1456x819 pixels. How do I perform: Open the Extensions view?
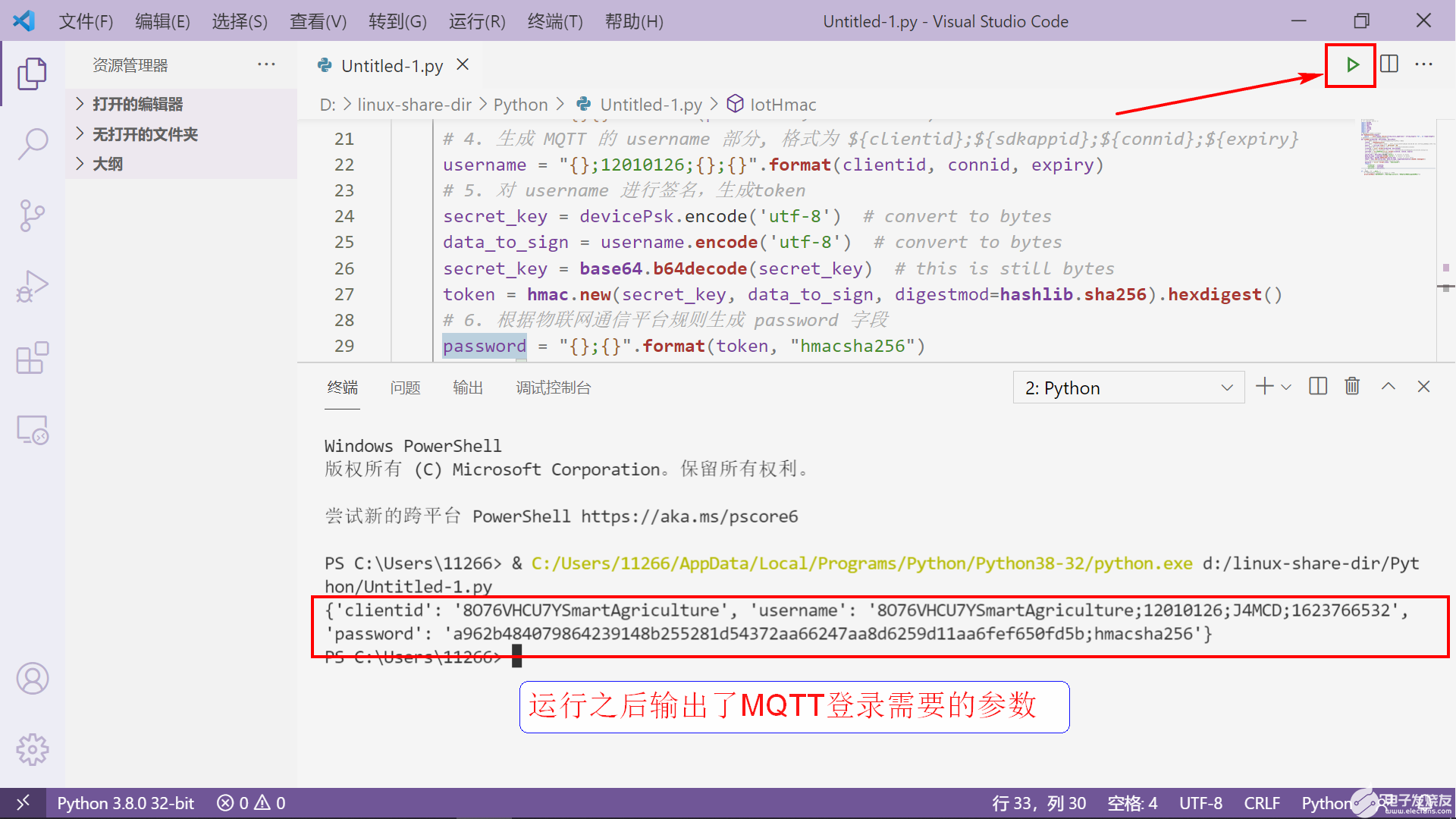point(33,358)
